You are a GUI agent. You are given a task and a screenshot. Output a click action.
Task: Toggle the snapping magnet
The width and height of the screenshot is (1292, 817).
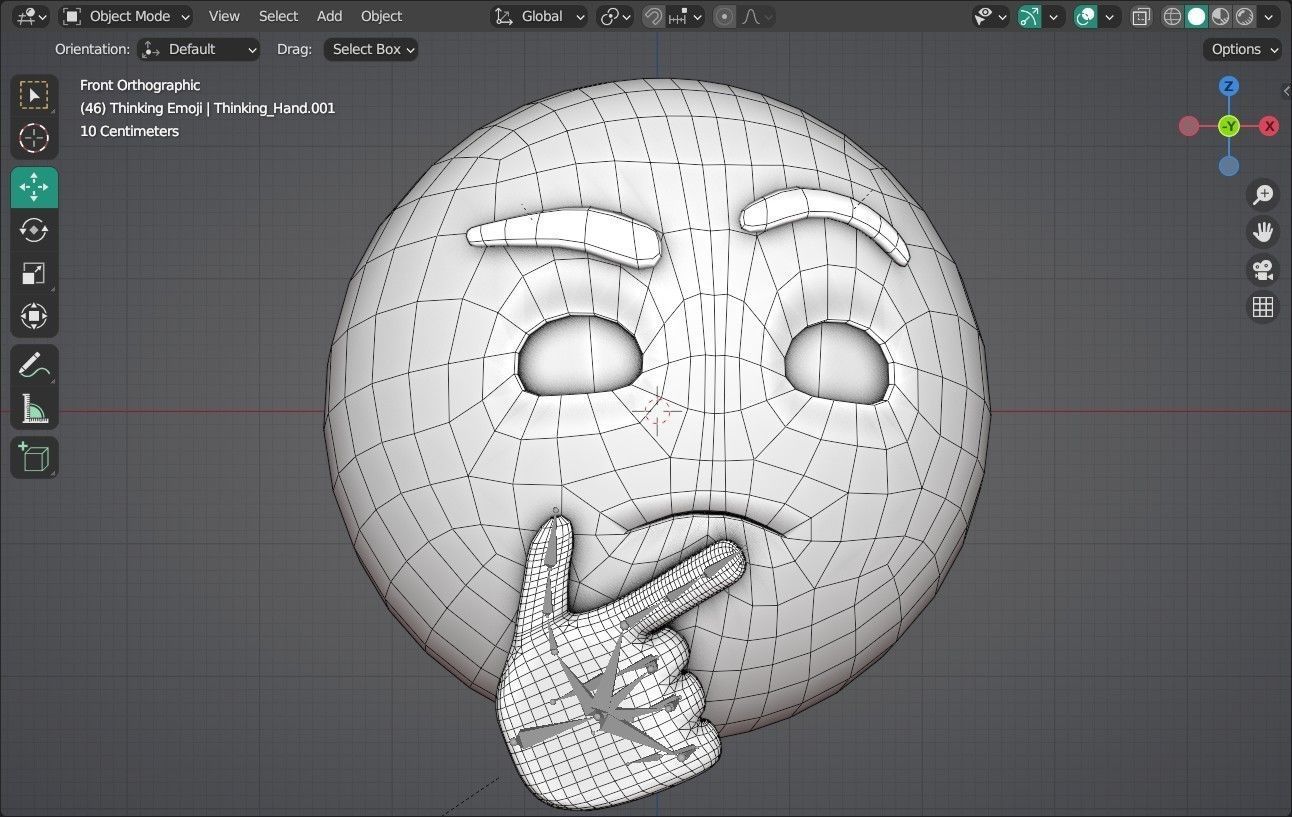[x=653, y=16]
